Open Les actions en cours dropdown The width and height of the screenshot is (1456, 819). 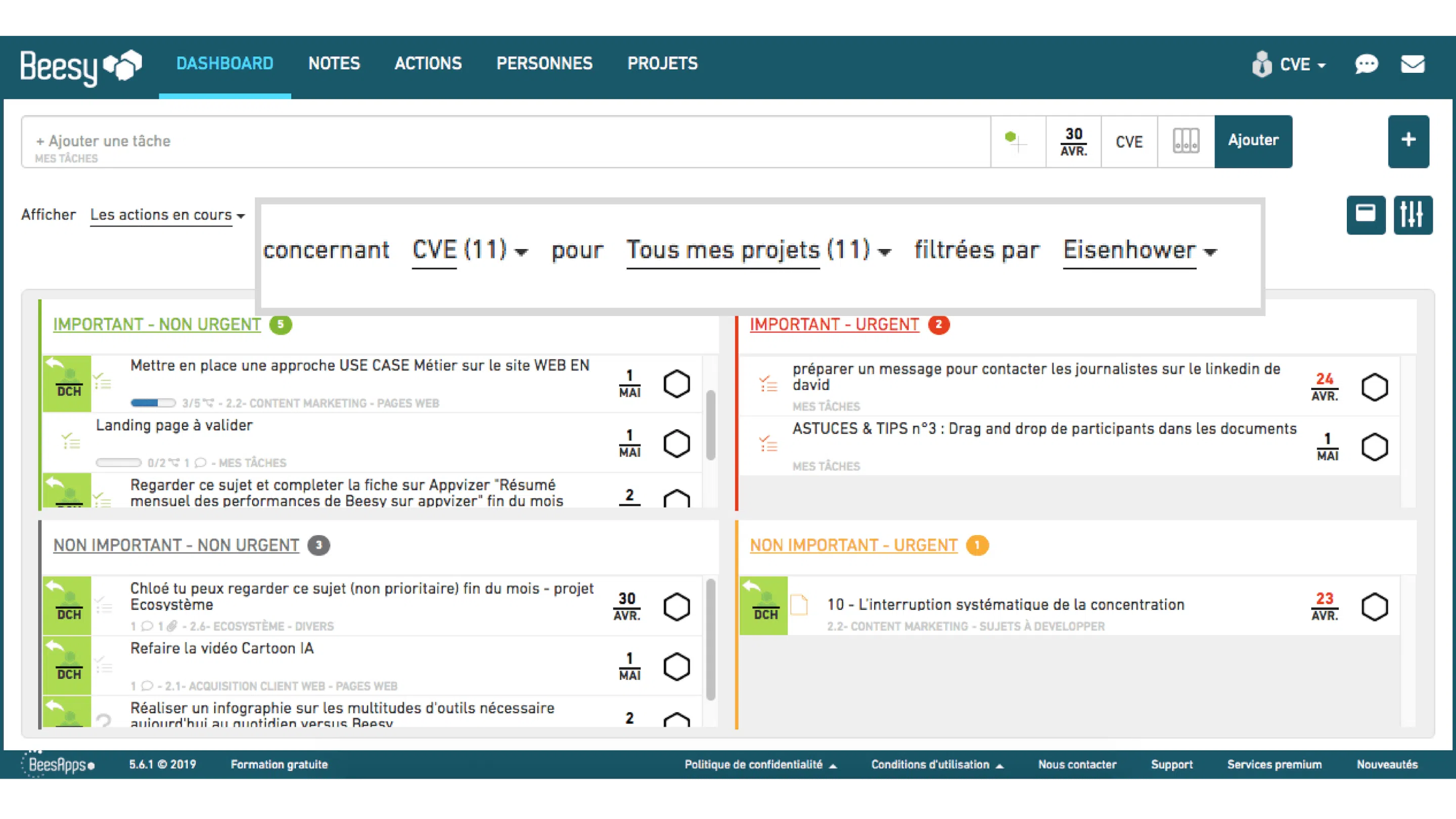click(167, 215)
